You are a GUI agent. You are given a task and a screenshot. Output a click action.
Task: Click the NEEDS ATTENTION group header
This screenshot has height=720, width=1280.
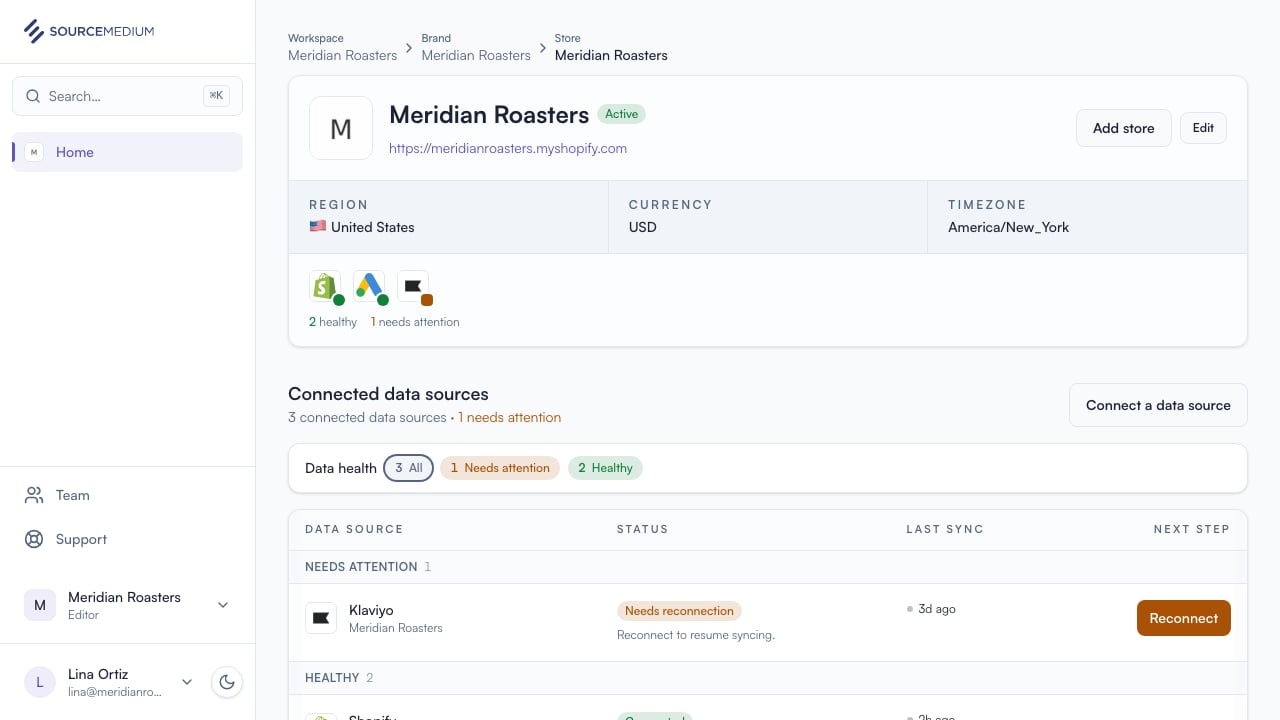tap(768, 567)
